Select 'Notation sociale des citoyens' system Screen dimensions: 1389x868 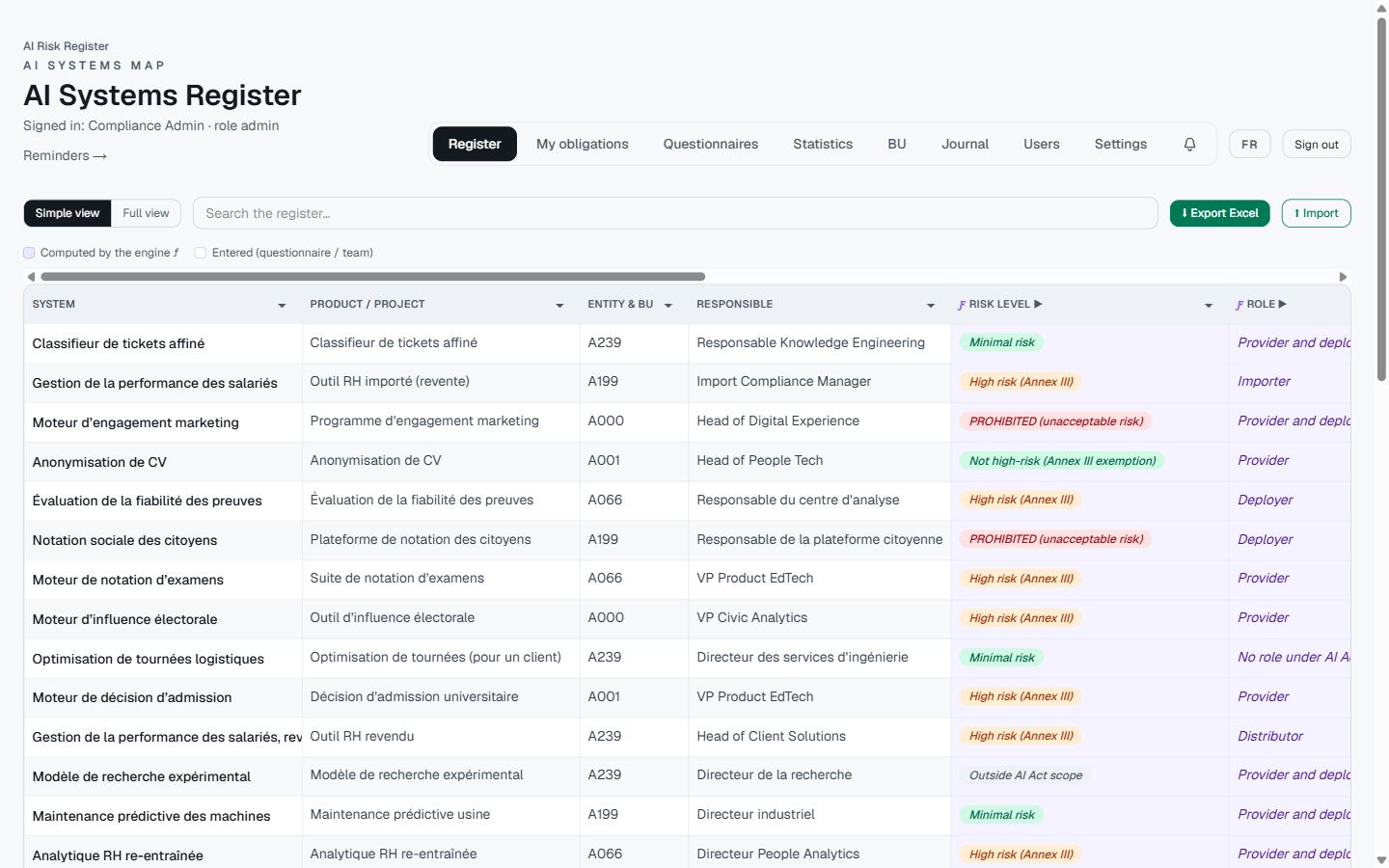pos(124,540)
